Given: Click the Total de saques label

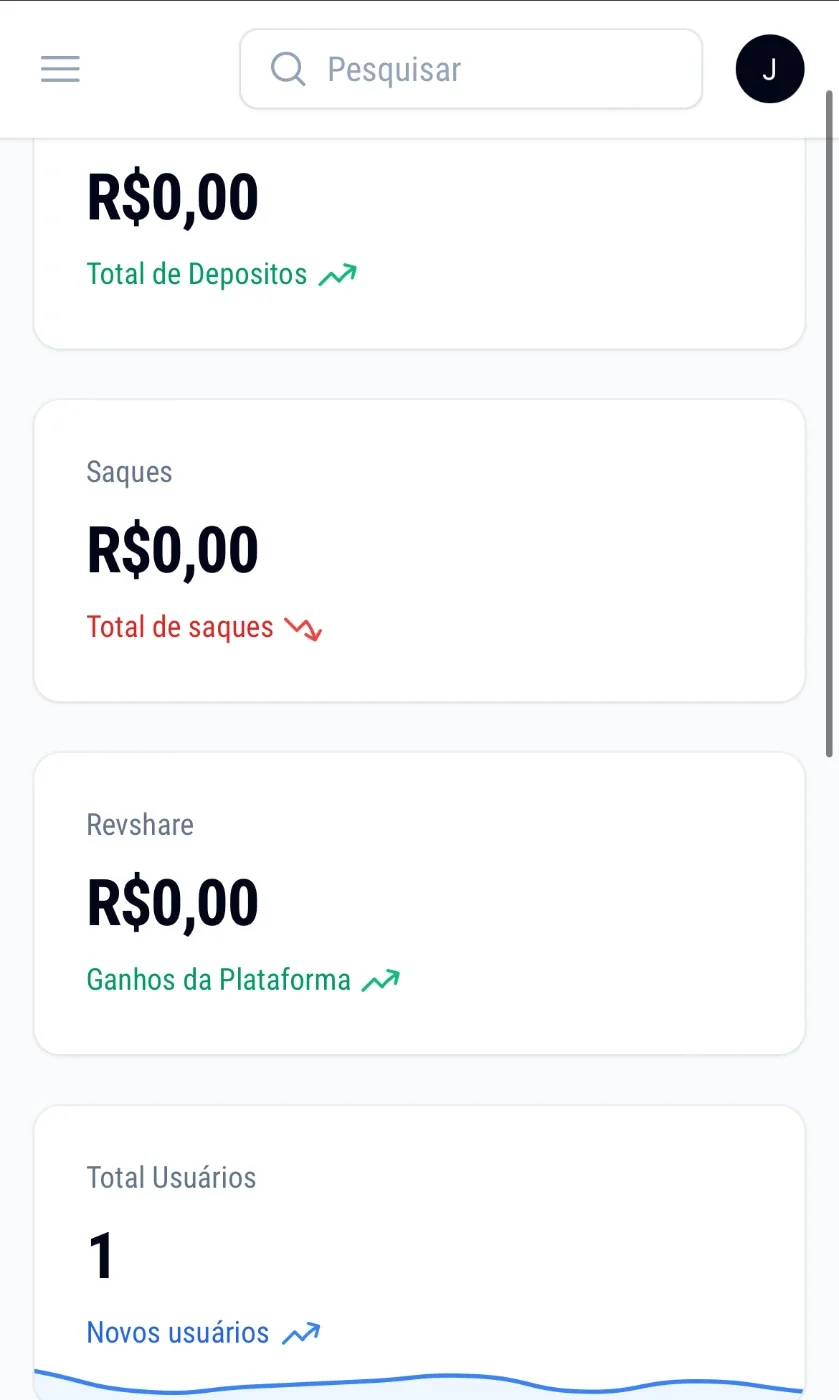Looking at the screenshot, I should 180,627.
